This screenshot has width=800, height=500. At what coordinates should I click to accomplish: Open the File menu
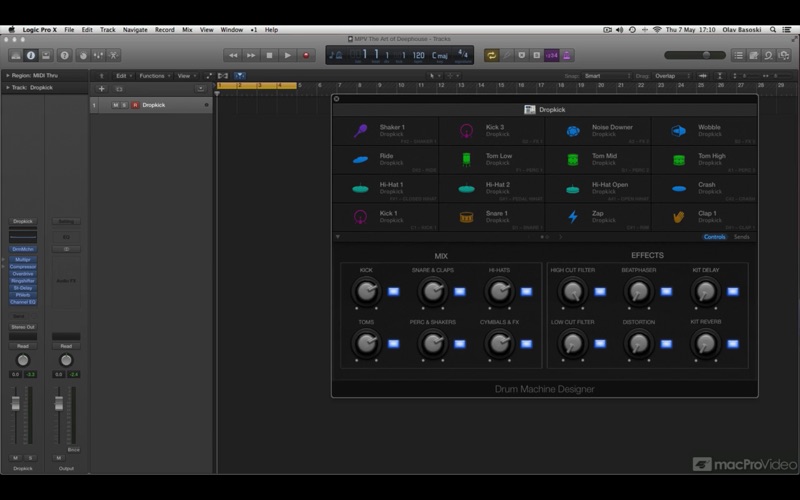(x=69, y=30)
